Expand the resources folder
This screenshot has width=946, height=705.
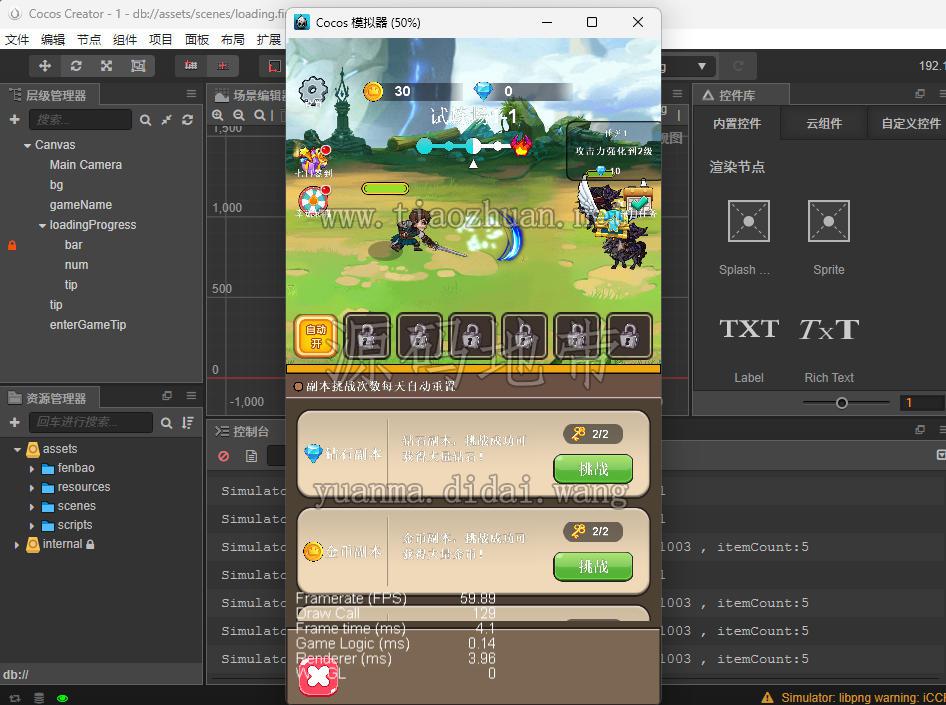[32, 487]
